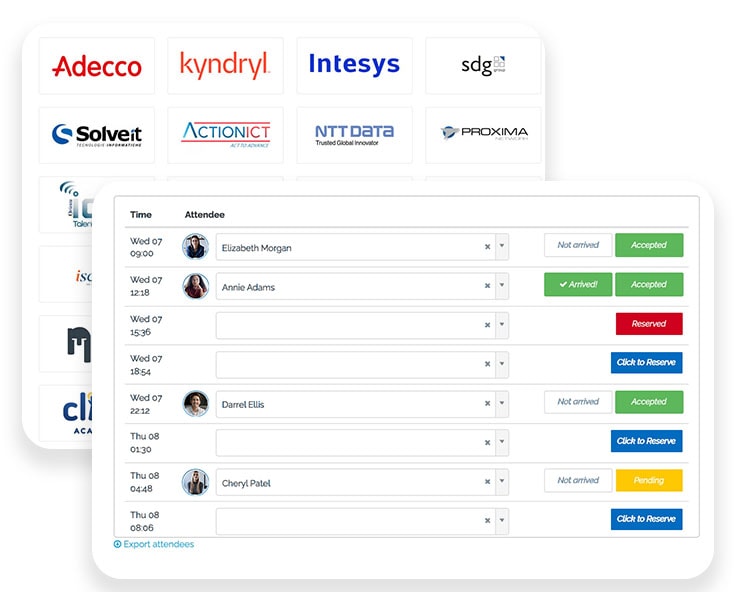Click Accepted button for Elizabeth Morgan
Viewport: 738px width, 592px height.
click(x=649, y=245)
